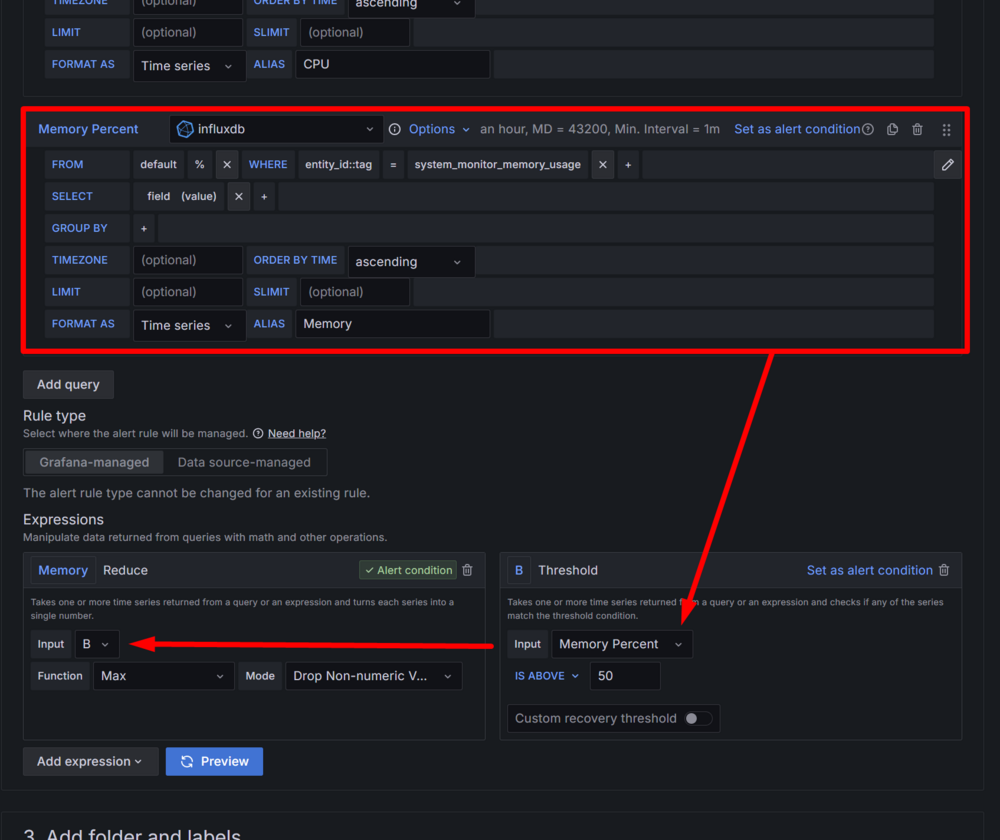Click the Preview button

coord(214,761)
